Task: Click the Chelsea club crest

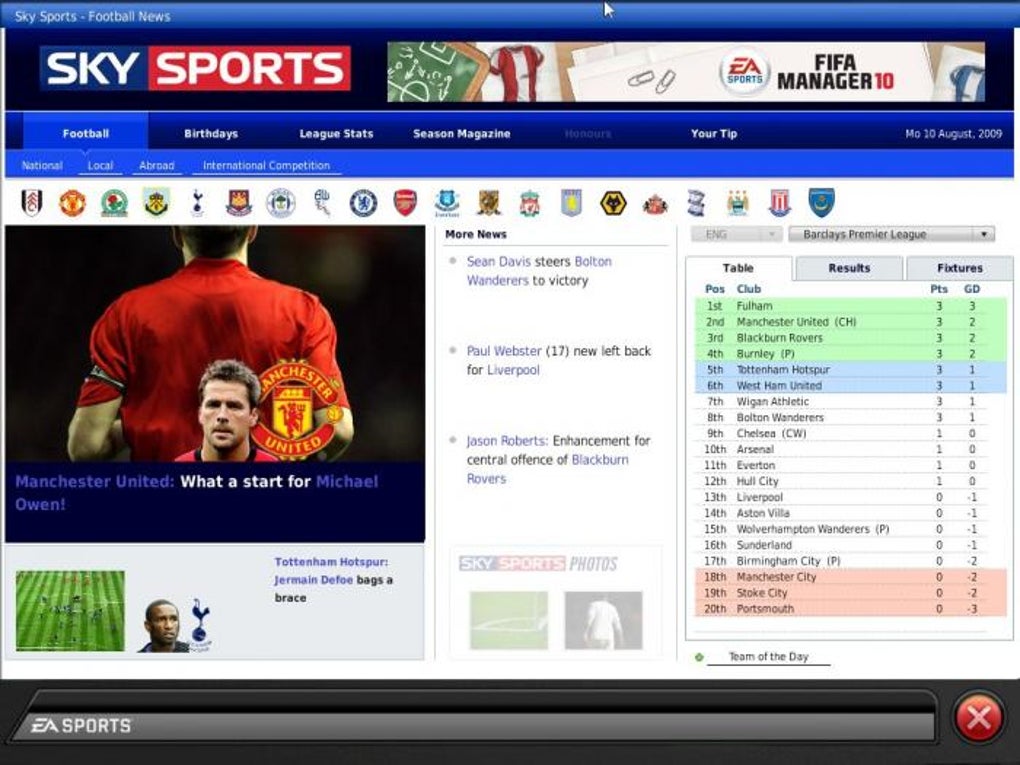Action: point(363,203)
